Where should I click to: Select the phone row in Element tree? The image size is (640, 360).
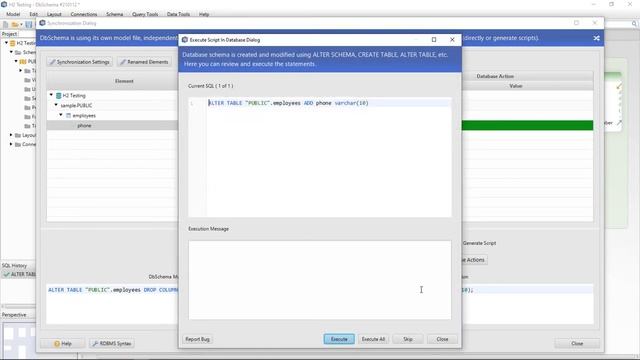pyautogui.click(x=112, y=126)
